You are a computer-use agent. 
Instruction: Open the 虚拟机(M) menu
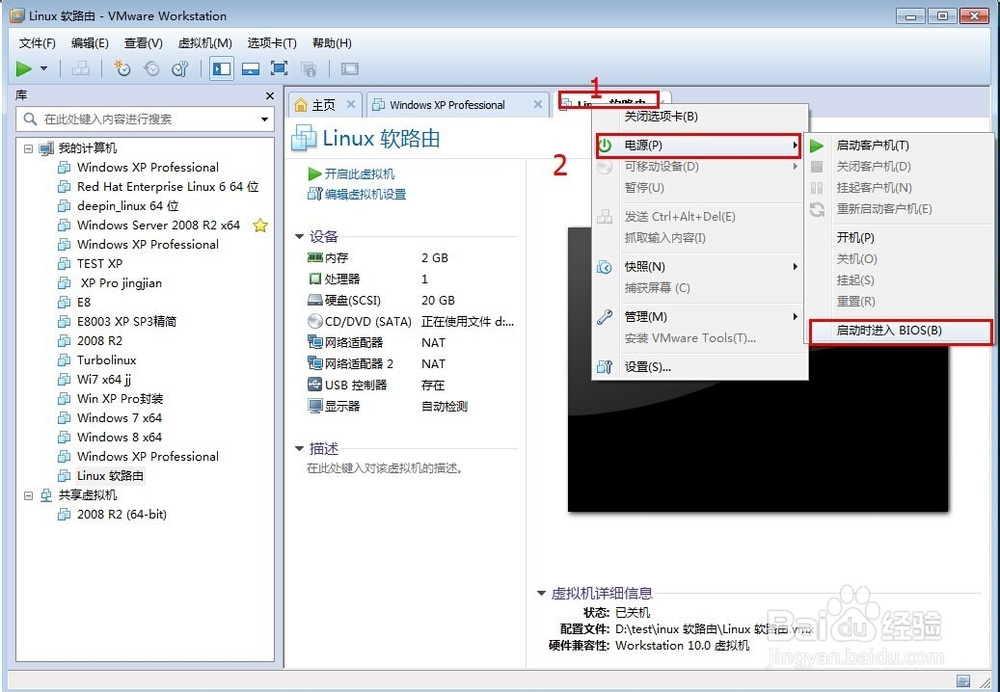click(205, 43)
